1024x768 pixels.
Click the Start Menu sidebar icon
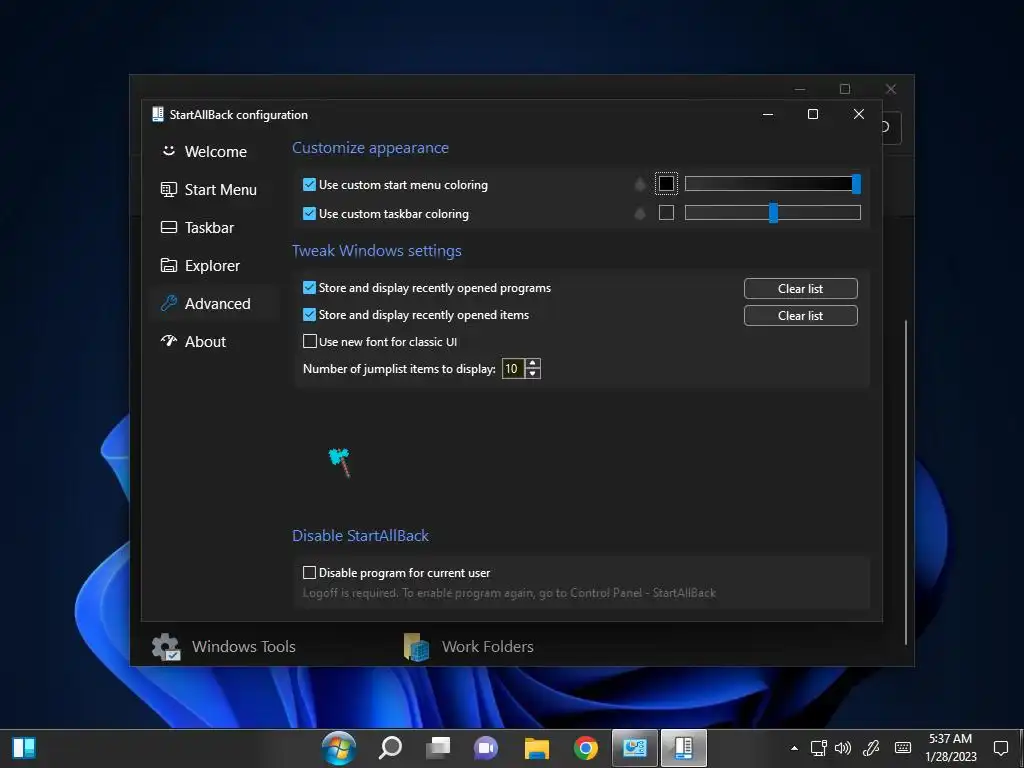point(168,189)
